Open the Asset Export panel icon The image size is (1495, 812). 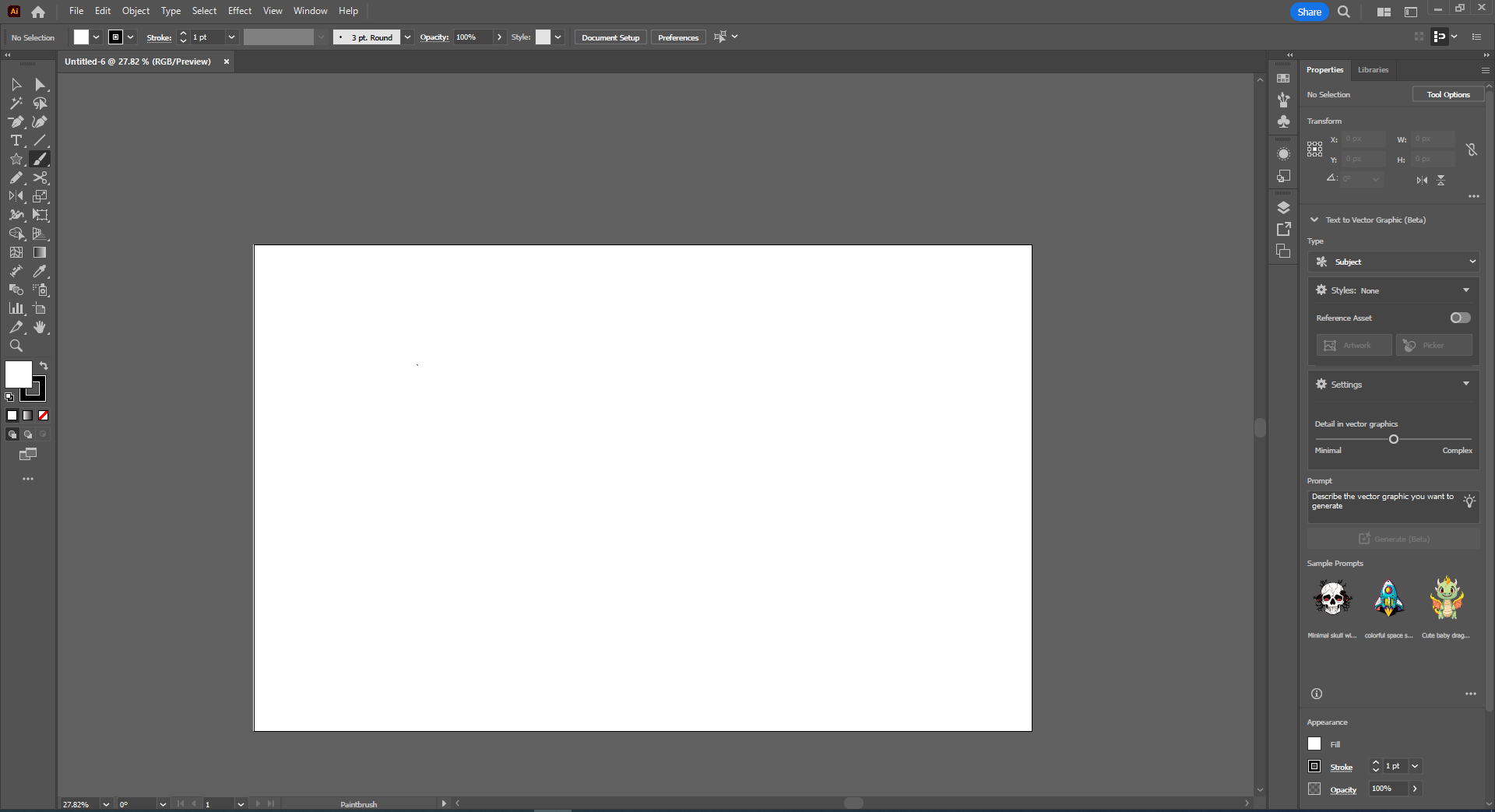[x=1284, y=229]
